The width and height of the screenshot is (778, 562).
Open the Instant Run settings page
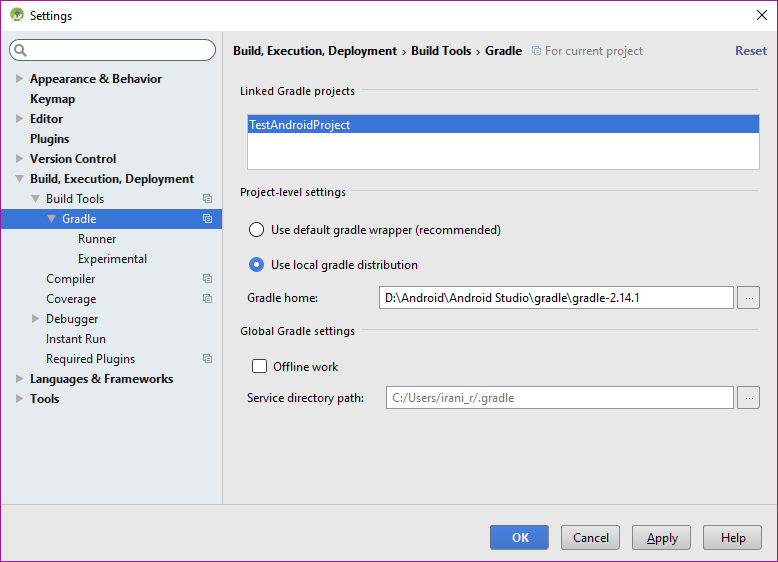[76, 339]
